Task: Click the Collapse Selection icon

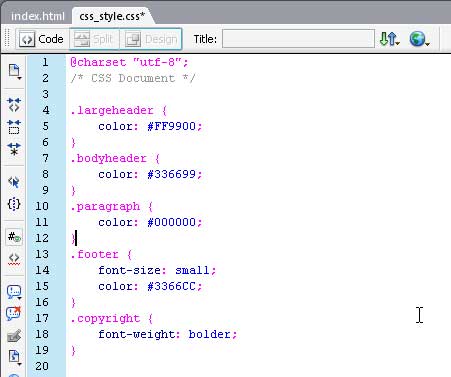Action: tap(14, 127)
